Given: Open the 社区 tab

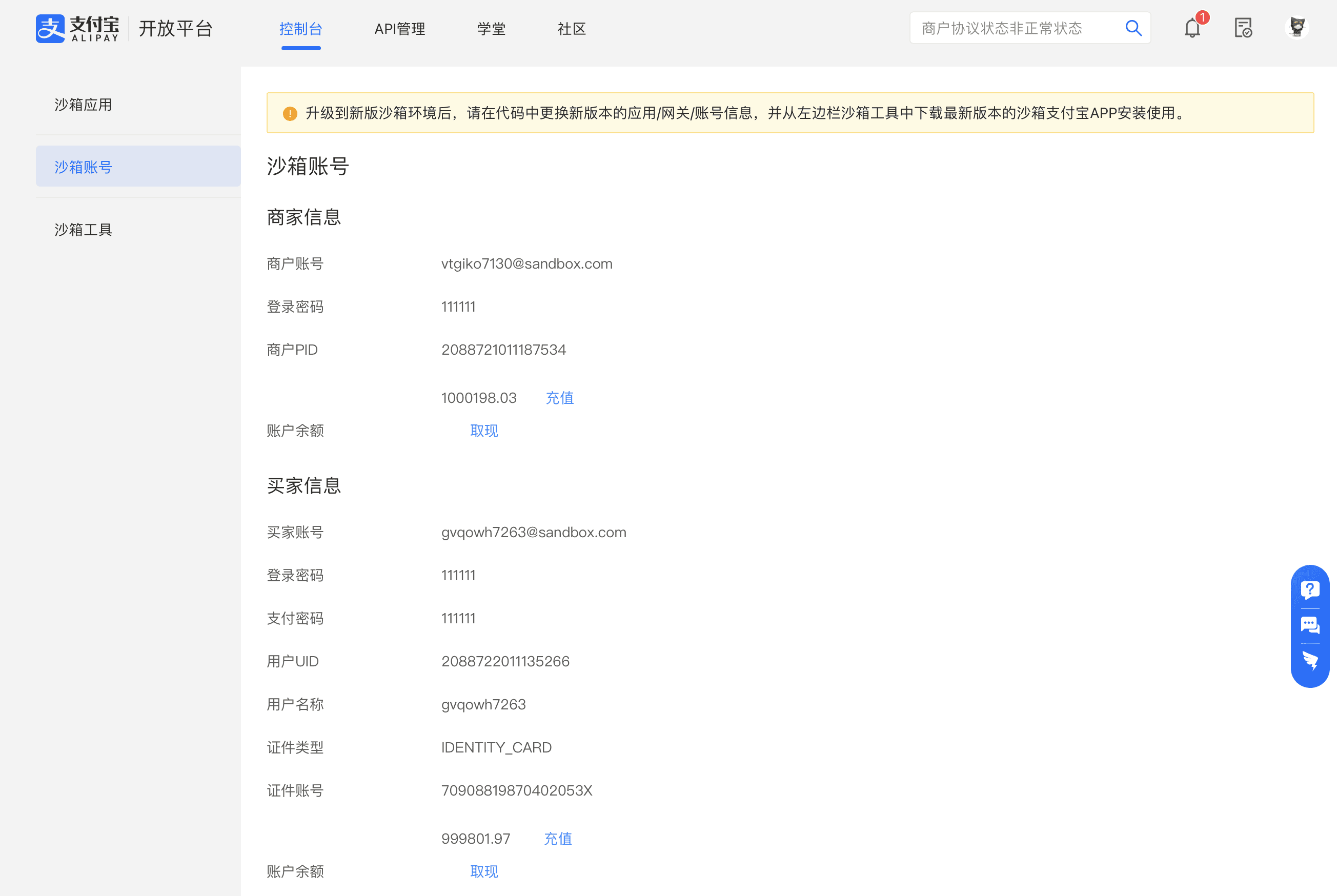Looking at the screenshot, I should coord(572,29).
